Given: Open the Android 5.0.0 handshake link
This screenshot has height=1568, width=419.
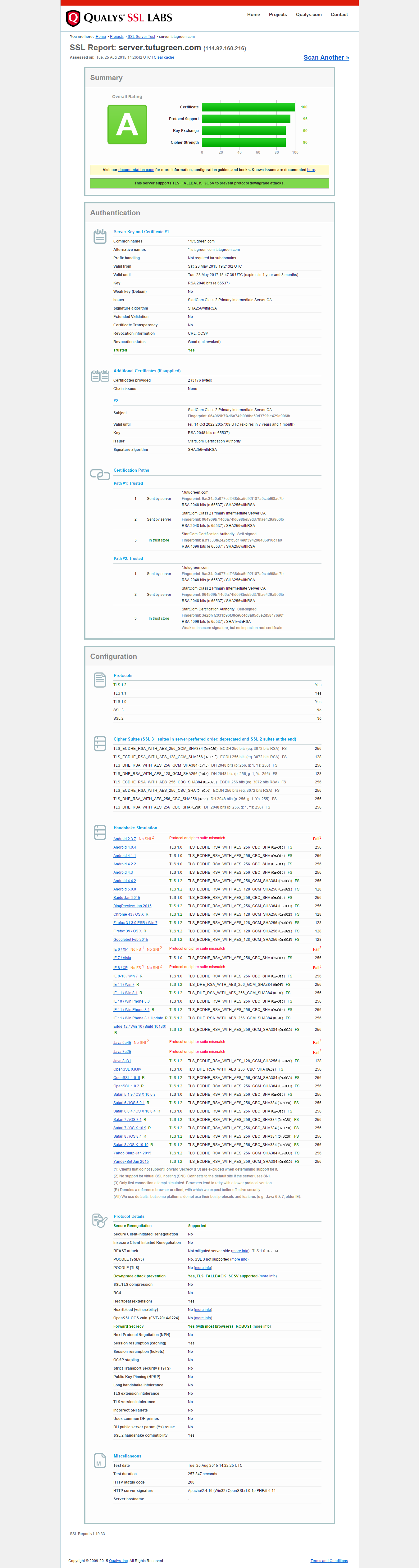Looking at the screenshot, I should click(124, 889).
